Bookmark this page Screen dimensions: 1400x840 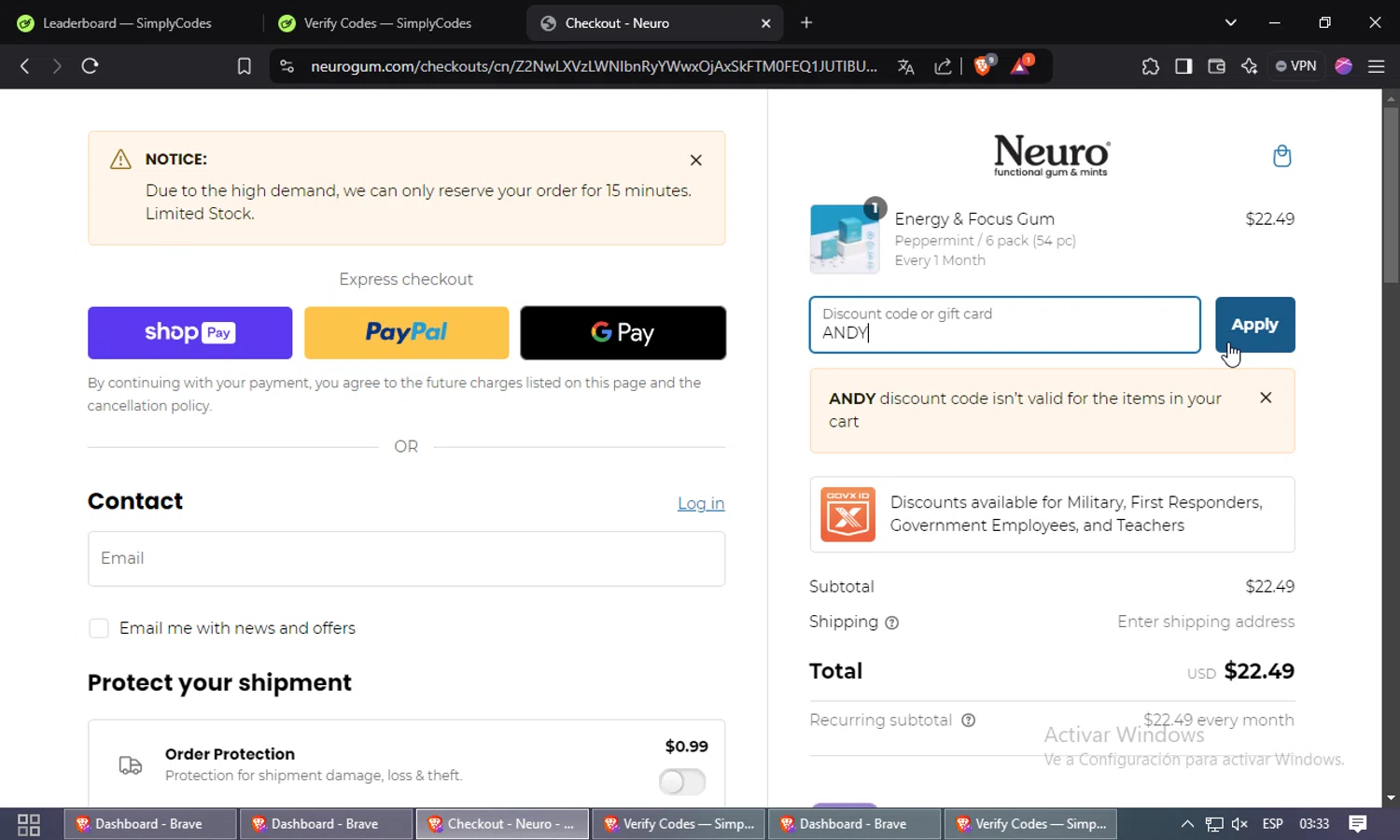[x=245, y=66]
